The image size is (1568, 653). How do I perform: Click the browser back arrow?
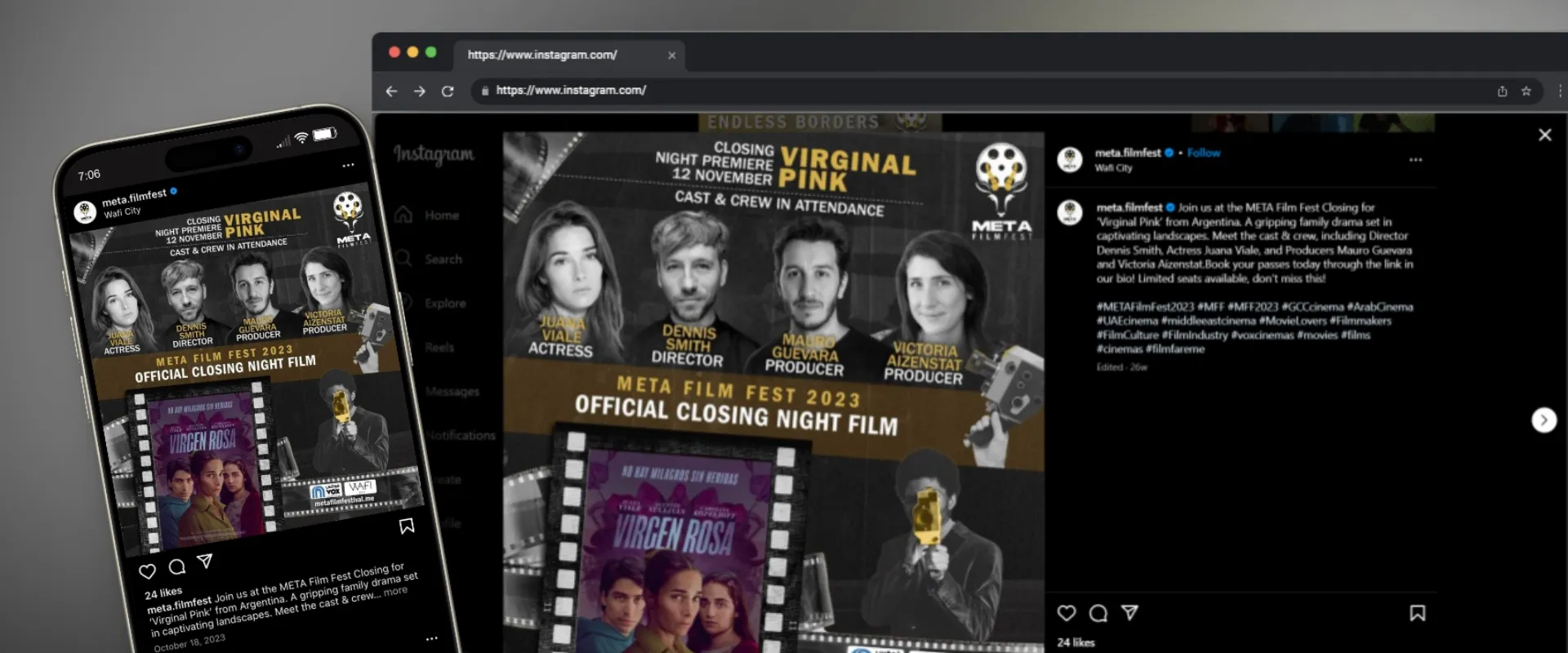[x=391, y=91]
